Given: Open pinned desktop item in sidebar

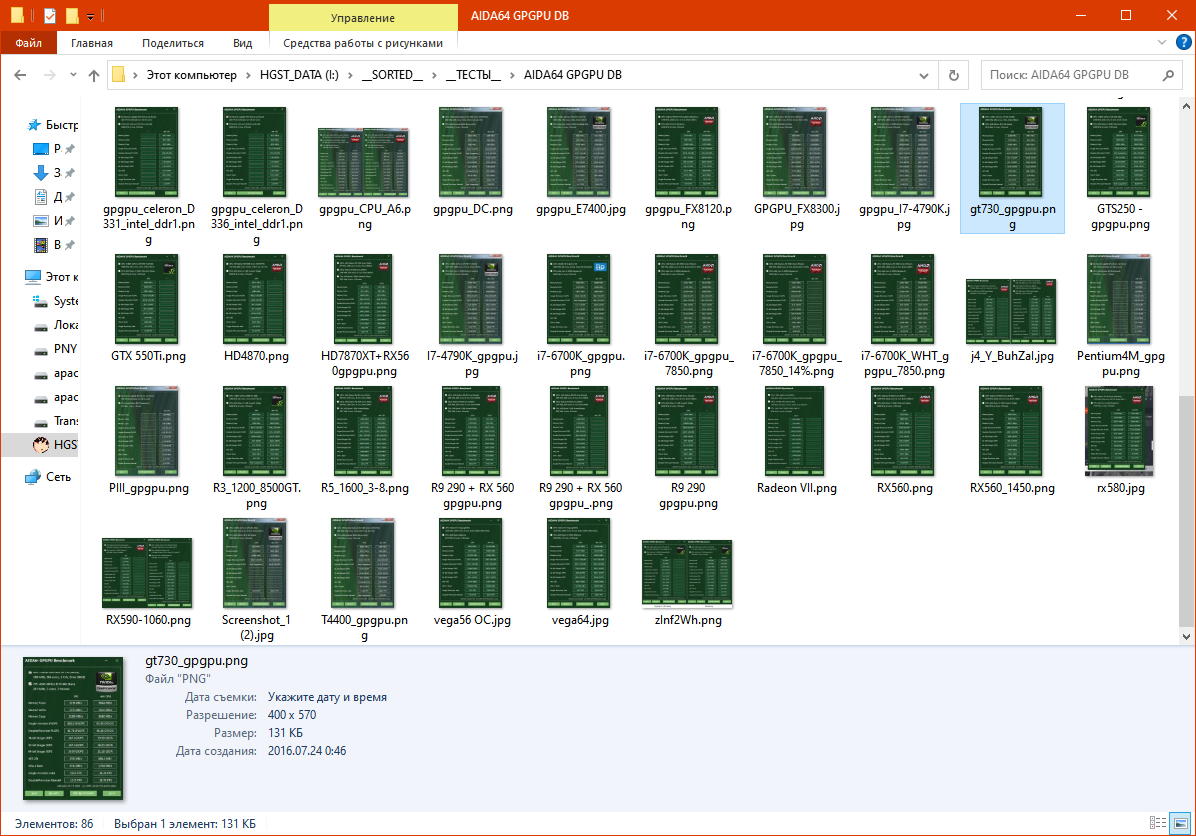Looking at the screenshot, I should [x=53, y=149].
